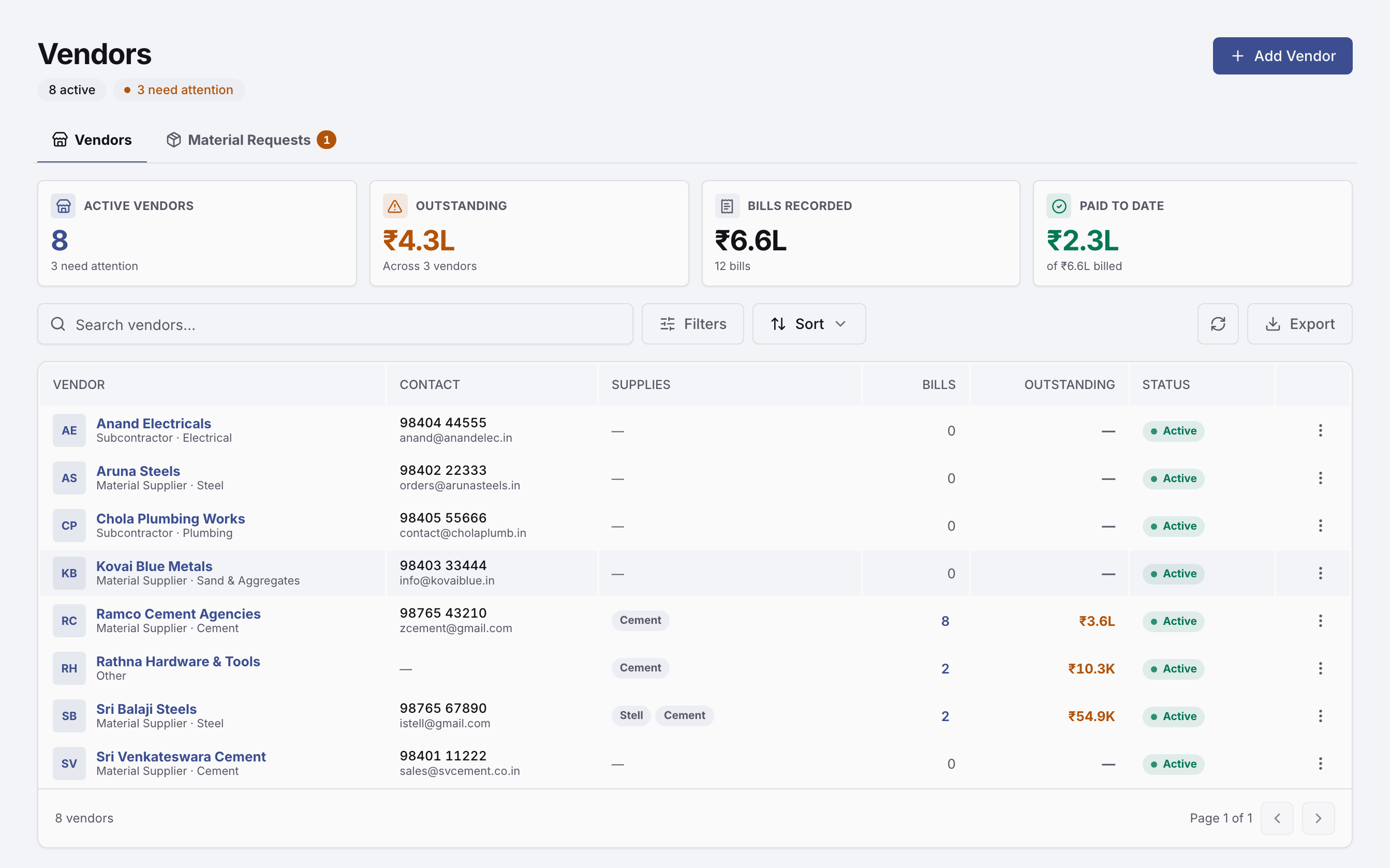Image resolution: width=1390 pixels, height=868 pixels.
Task: Click the search magnifier icon
Action: coord(58,324)
